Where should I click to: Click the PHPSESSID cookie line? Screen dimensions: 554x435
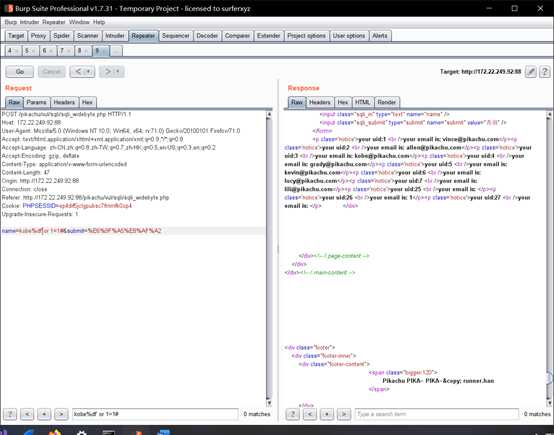coord(67,206)
